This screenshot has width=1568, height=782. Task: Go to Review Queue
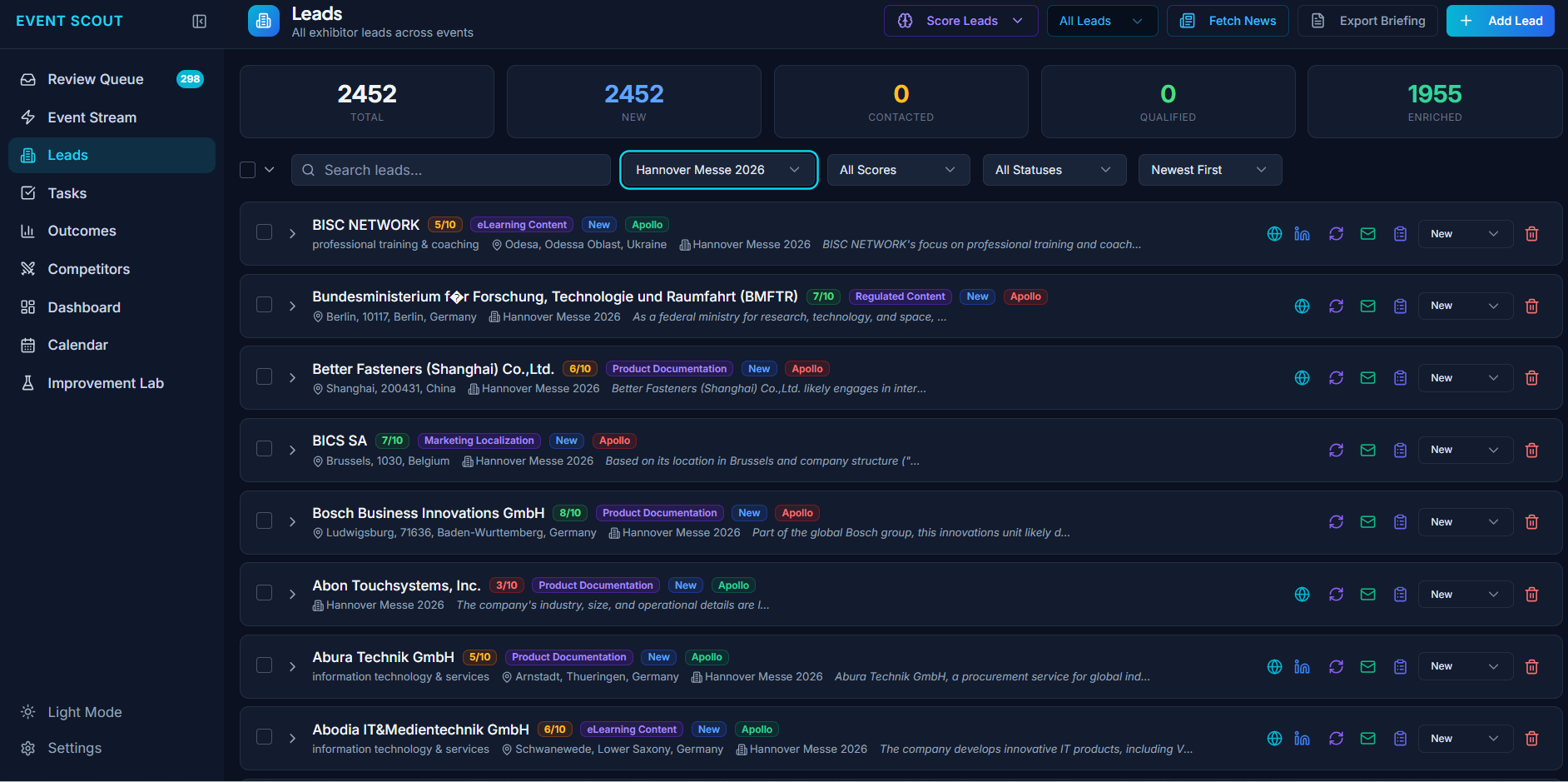click(x=112, y=79)
